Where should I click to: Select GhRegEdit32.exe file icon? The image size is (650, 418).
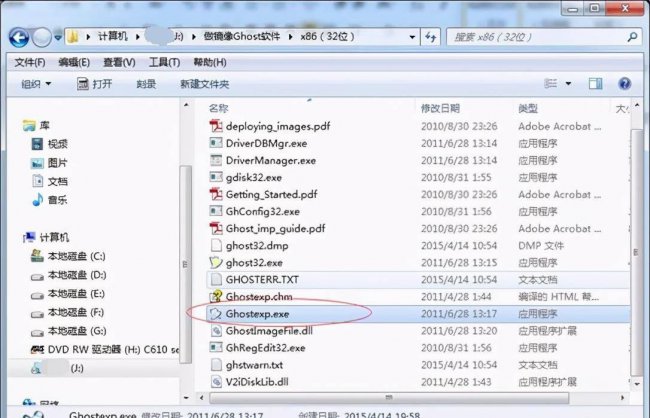tap(216, 348)
